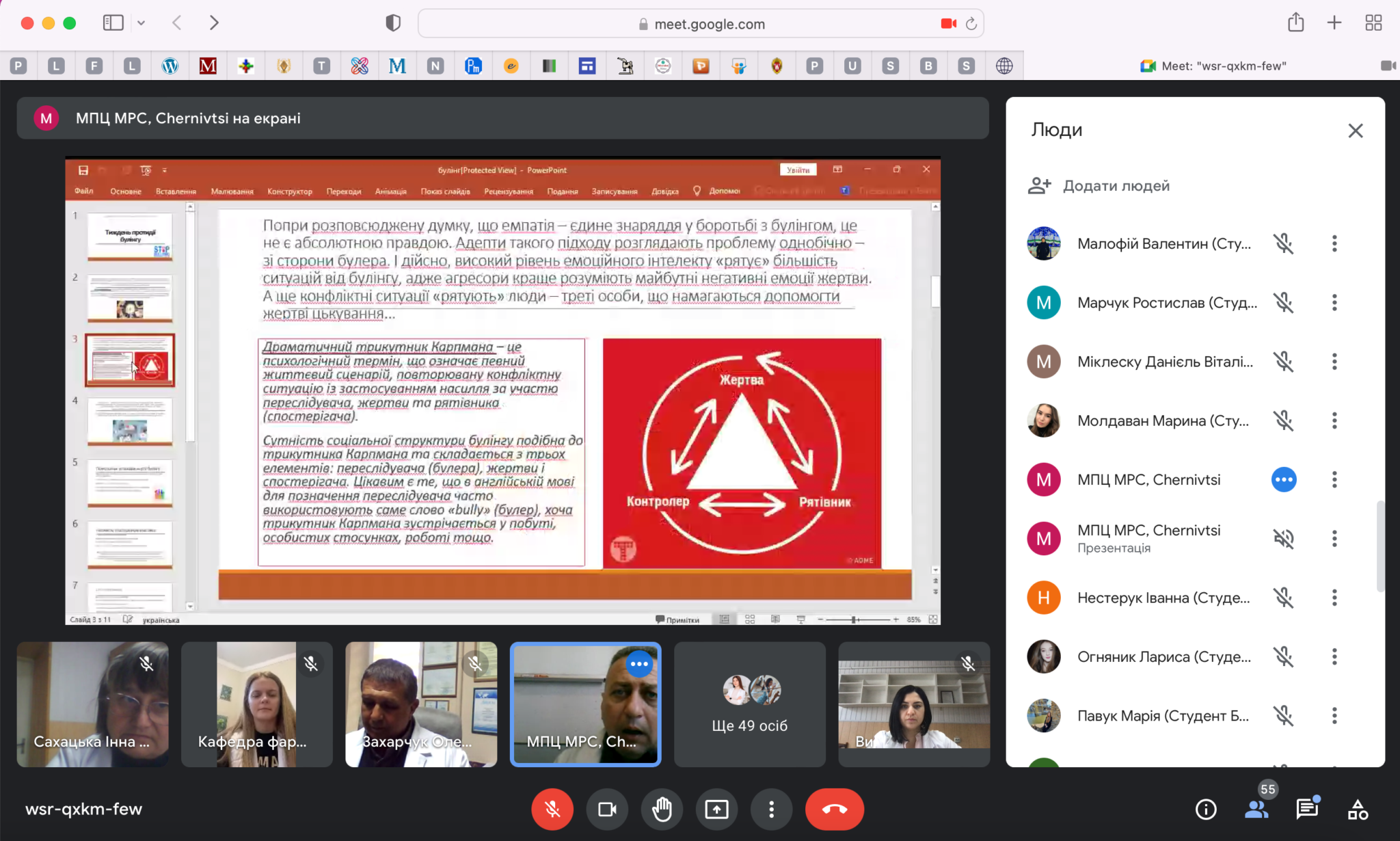Raise hand in the meeting
1400x841 pixels.
click(x=662, y=810)
